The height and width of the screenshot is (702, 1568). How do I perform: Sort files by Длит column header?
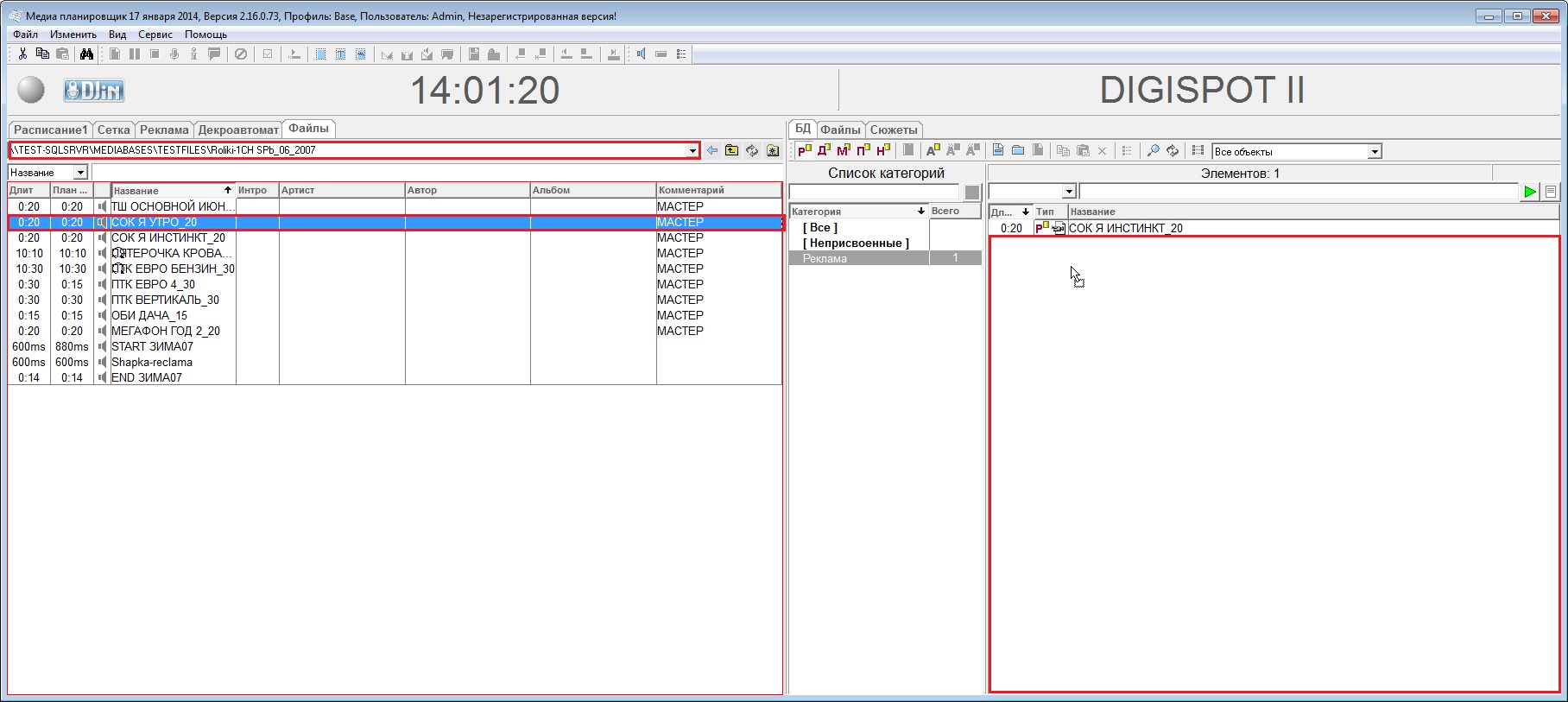pyautogui.click(x=28, y=190)
